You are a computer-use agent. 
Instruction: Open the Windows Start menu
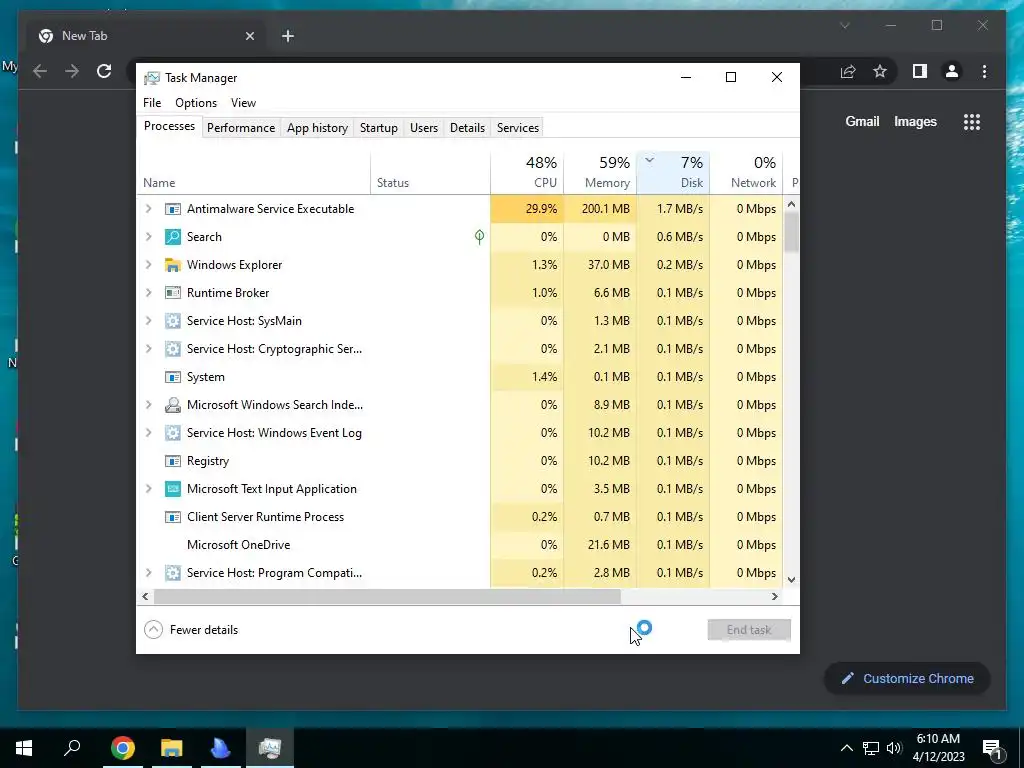pos(24,748)
